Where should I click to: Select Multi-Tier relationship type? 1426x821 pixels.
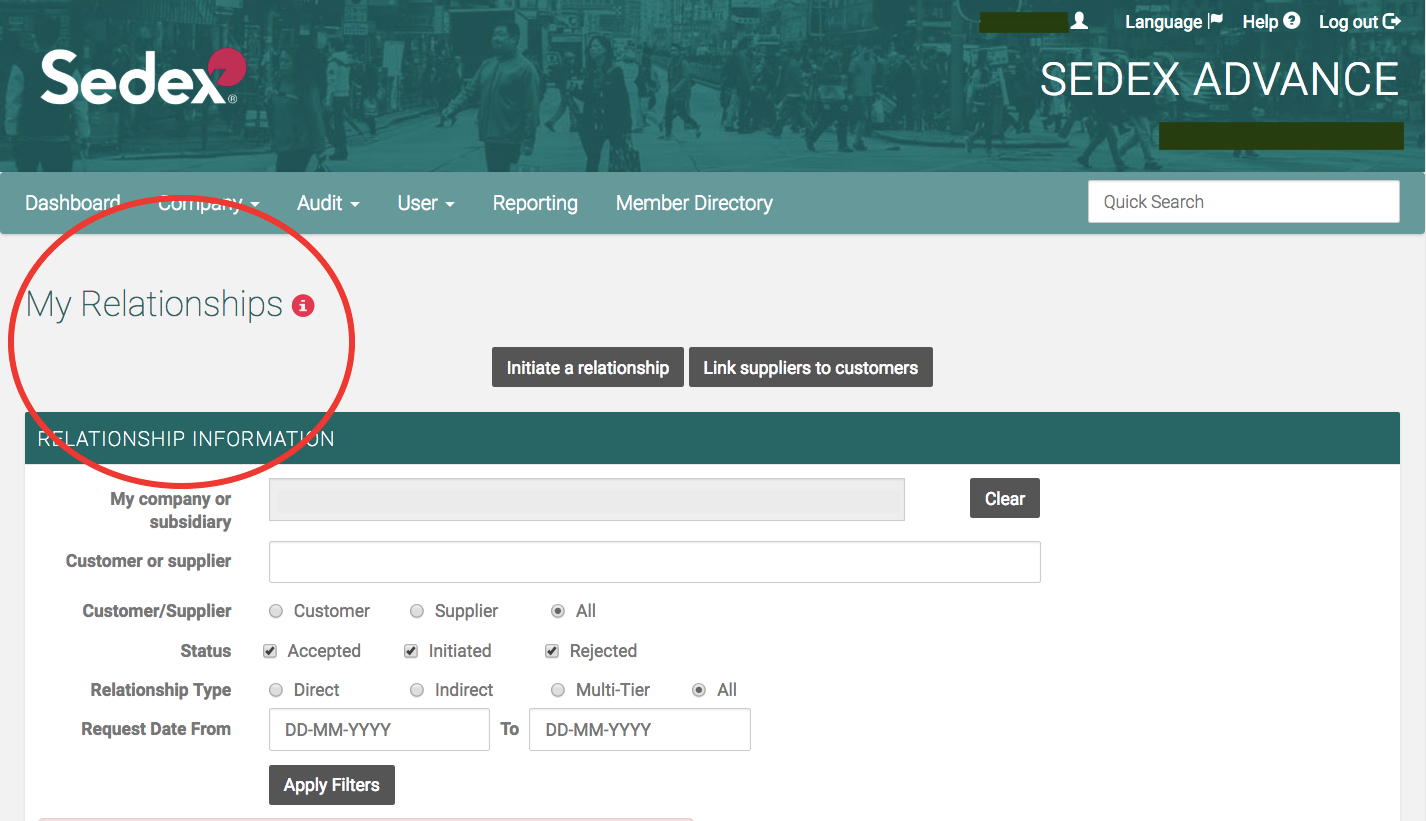pyautogui.click(x=558, y=690)
